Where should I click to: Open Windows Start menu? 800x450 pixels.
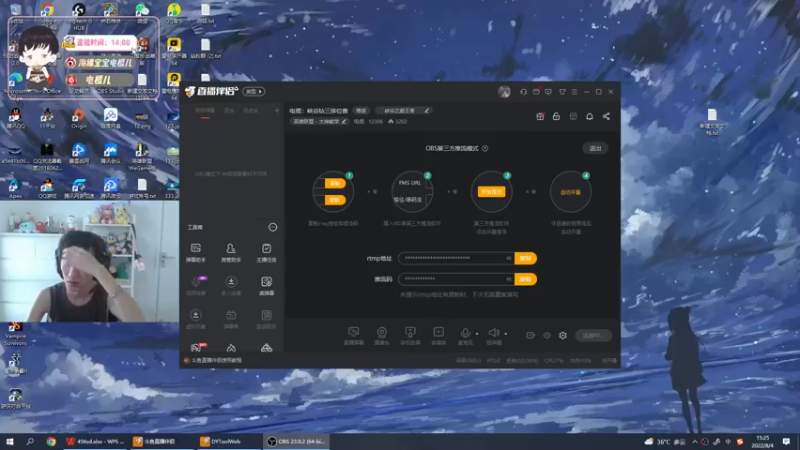pyautogui.click(x=10, y=441)
